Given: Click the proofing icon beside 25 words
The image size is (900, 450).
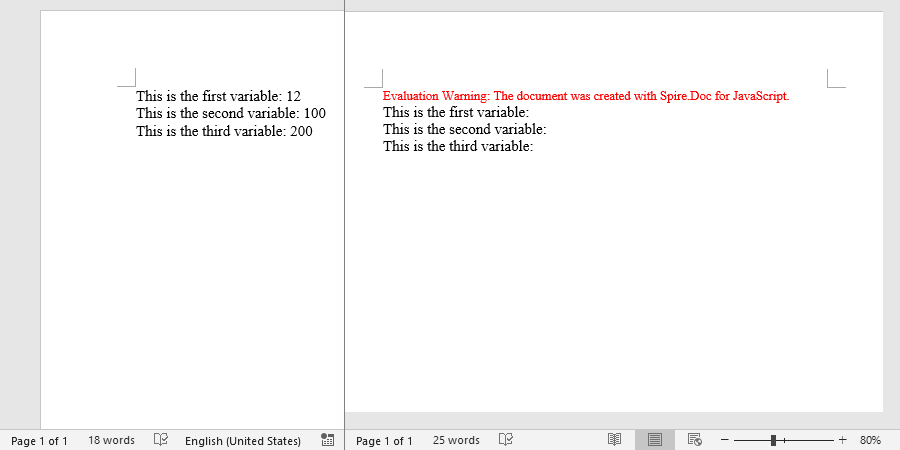Looking at the screenshot, I should coord(506,440).
